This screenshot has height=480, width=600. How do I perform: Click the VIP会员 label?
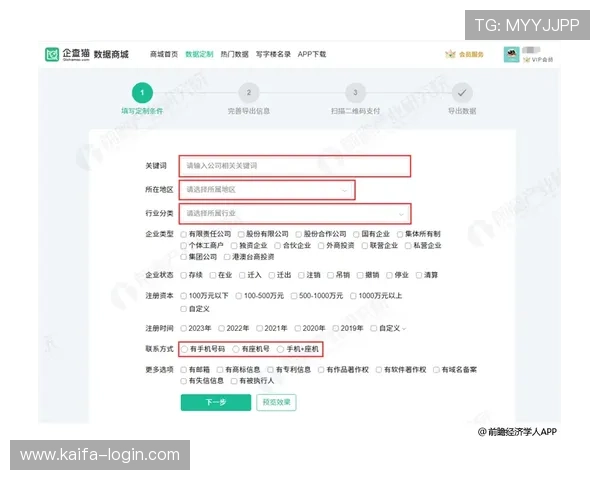pyautogui.click(x=542, y=60)
